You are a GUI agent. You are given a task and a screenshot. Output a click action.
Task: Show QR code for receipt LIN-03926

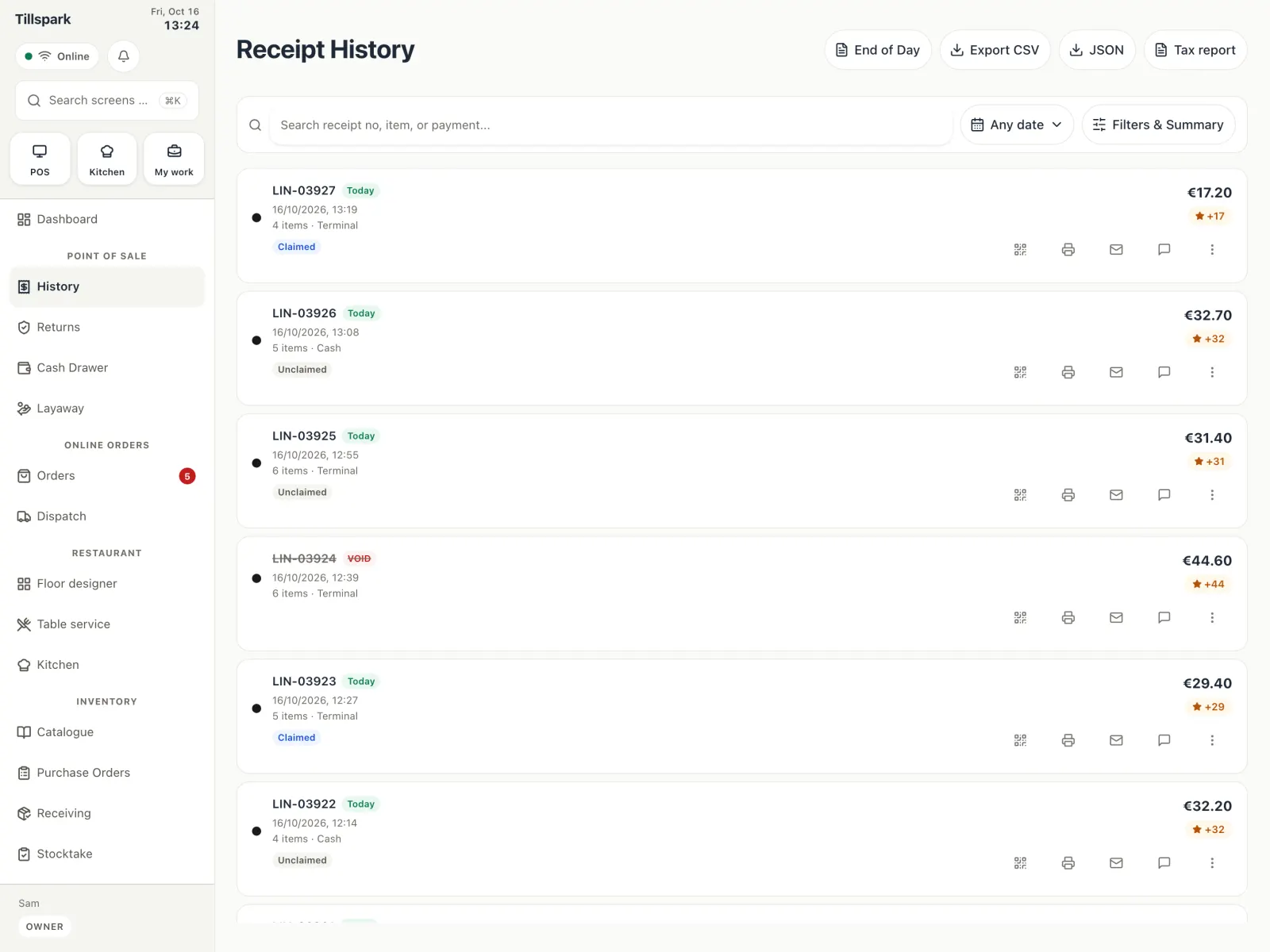point(1021,372)
